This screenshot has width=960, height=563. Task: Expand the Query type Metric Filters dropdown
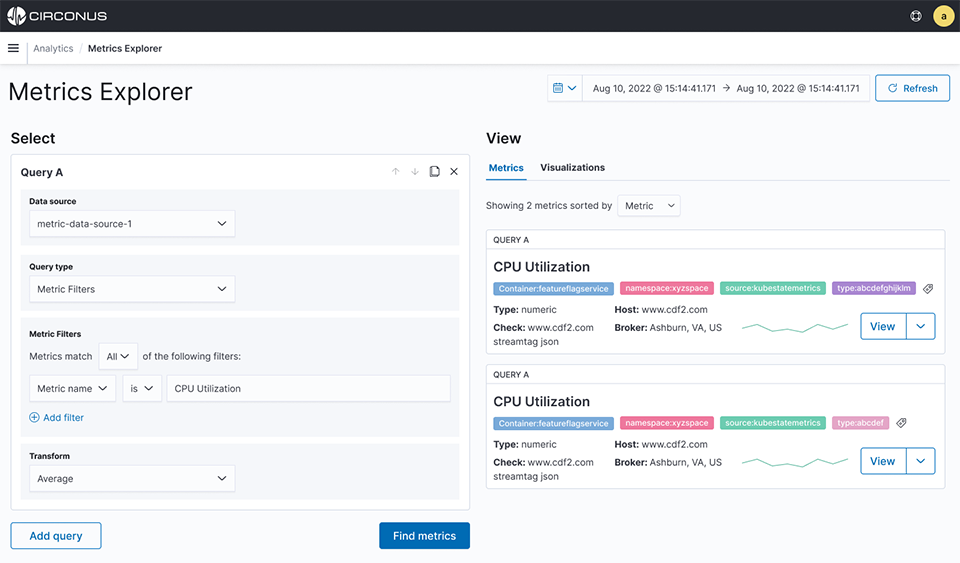coord(132,290)
